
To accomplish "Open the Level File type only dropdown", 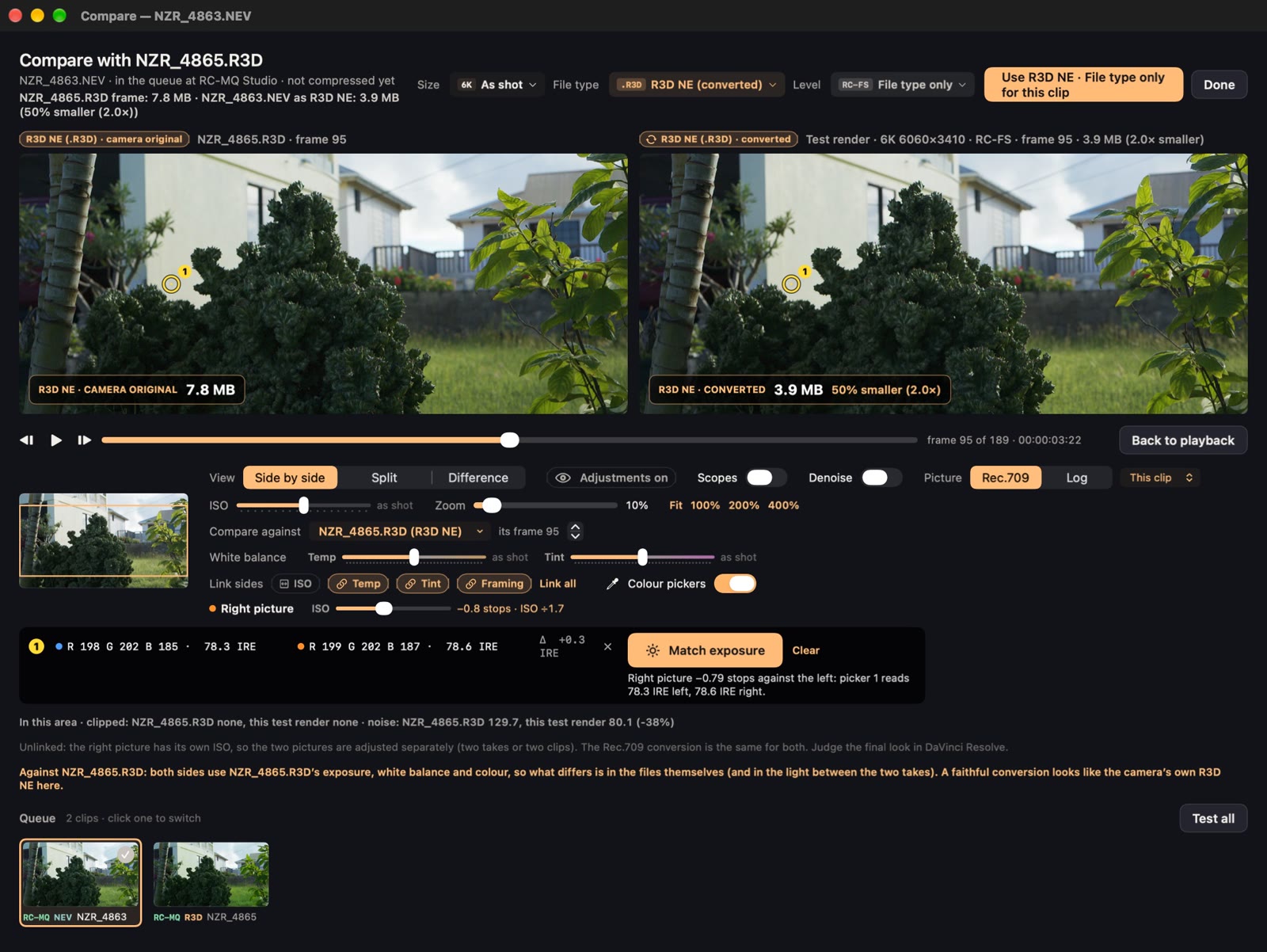I will coord(903,85).
